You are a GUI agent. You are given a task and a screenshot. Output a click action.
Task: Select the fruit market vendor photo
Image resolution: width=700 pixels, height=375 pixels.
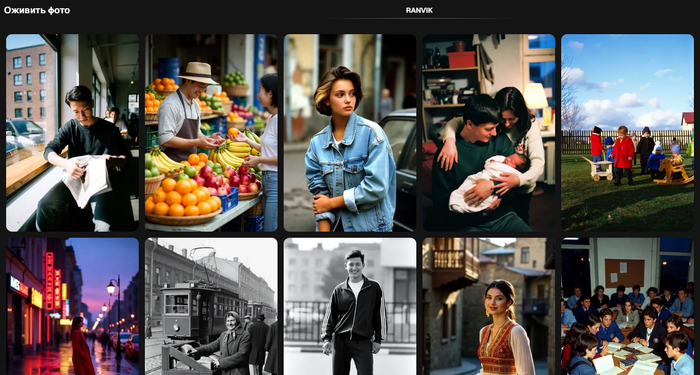[x=211, y=133]
